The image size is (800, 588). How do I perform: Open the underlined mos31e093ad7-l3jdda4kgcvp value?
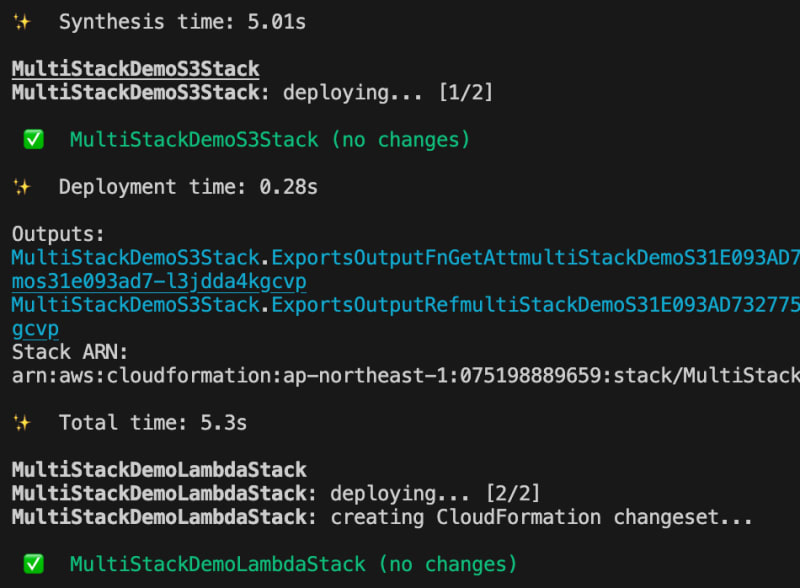(x=159, y=282)
